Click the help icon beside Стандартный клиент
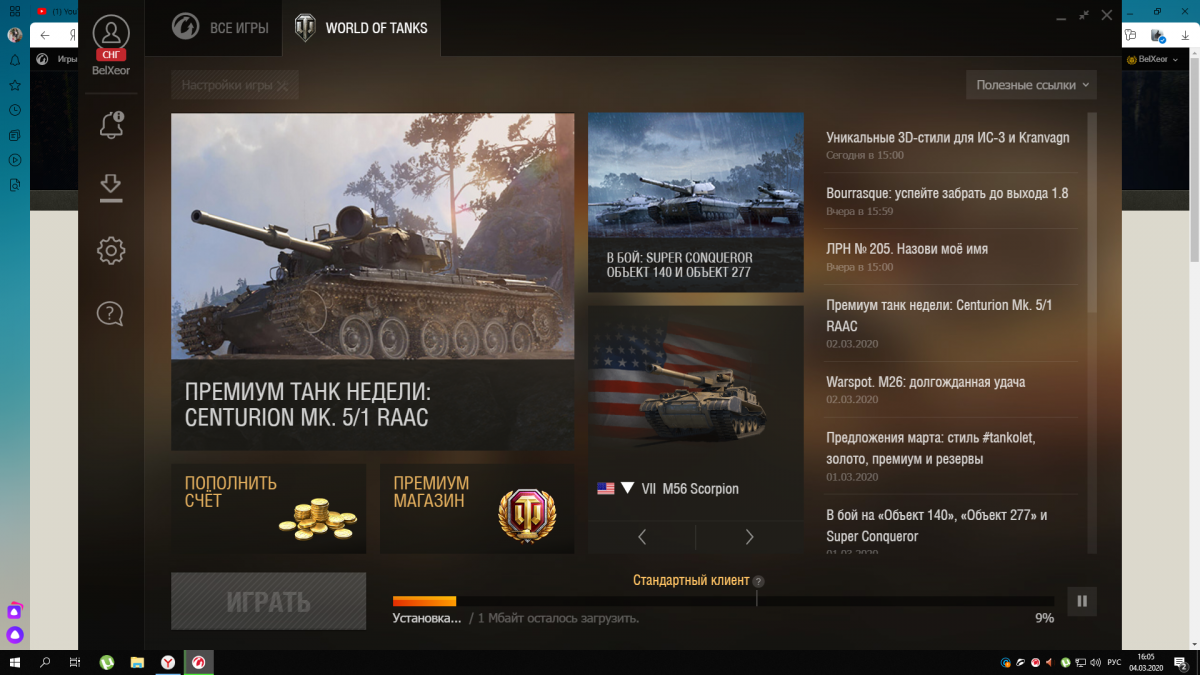 point(758,581)
